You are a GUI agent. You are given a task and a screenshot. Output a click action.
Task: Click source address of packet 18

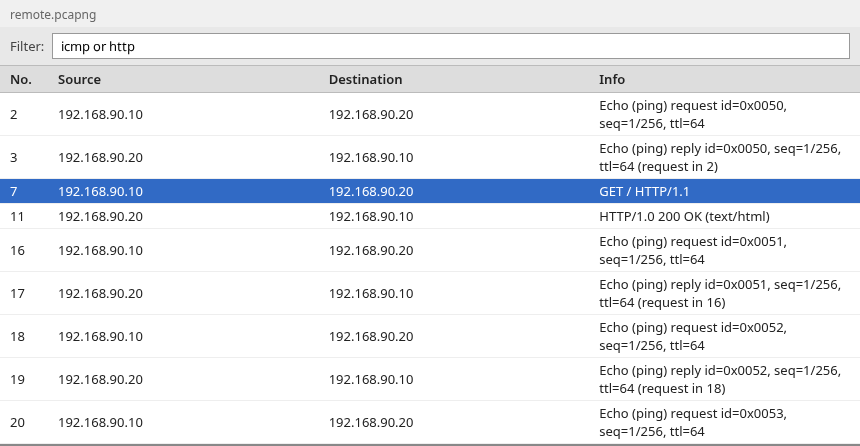pos(100,336)
